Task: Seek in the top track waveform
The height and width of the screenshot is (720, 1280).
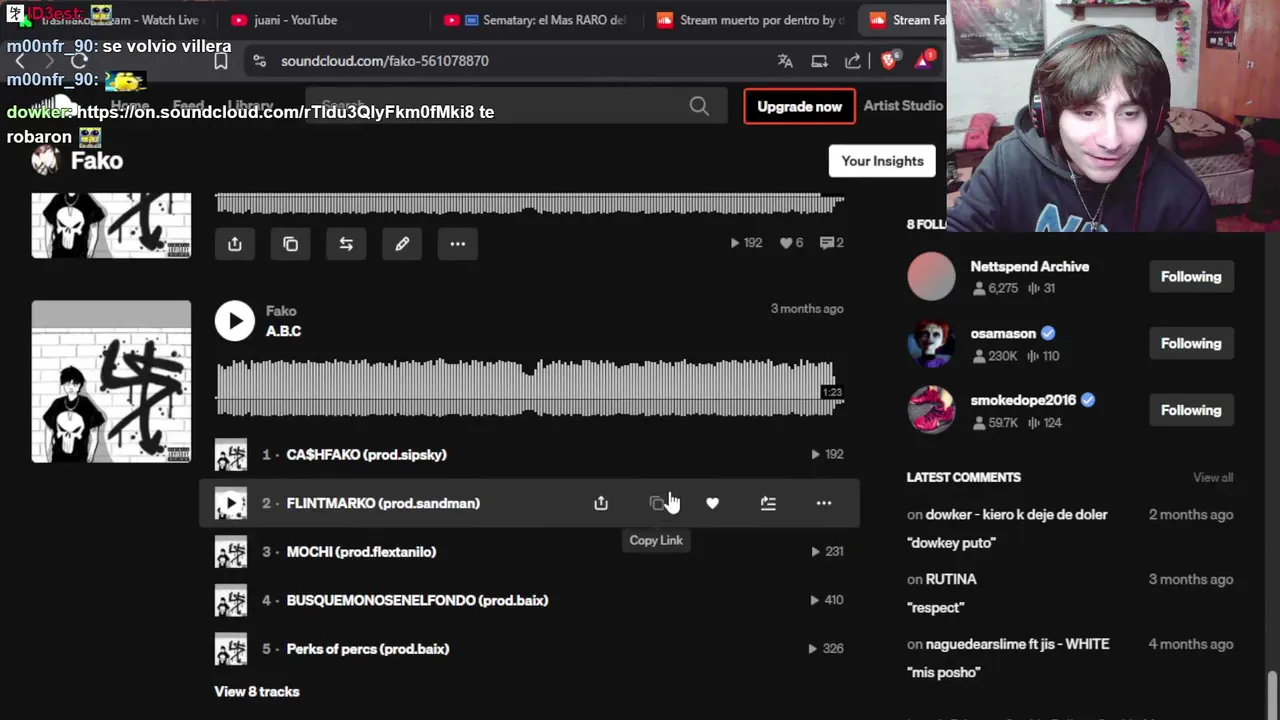Action: (530, 204)
